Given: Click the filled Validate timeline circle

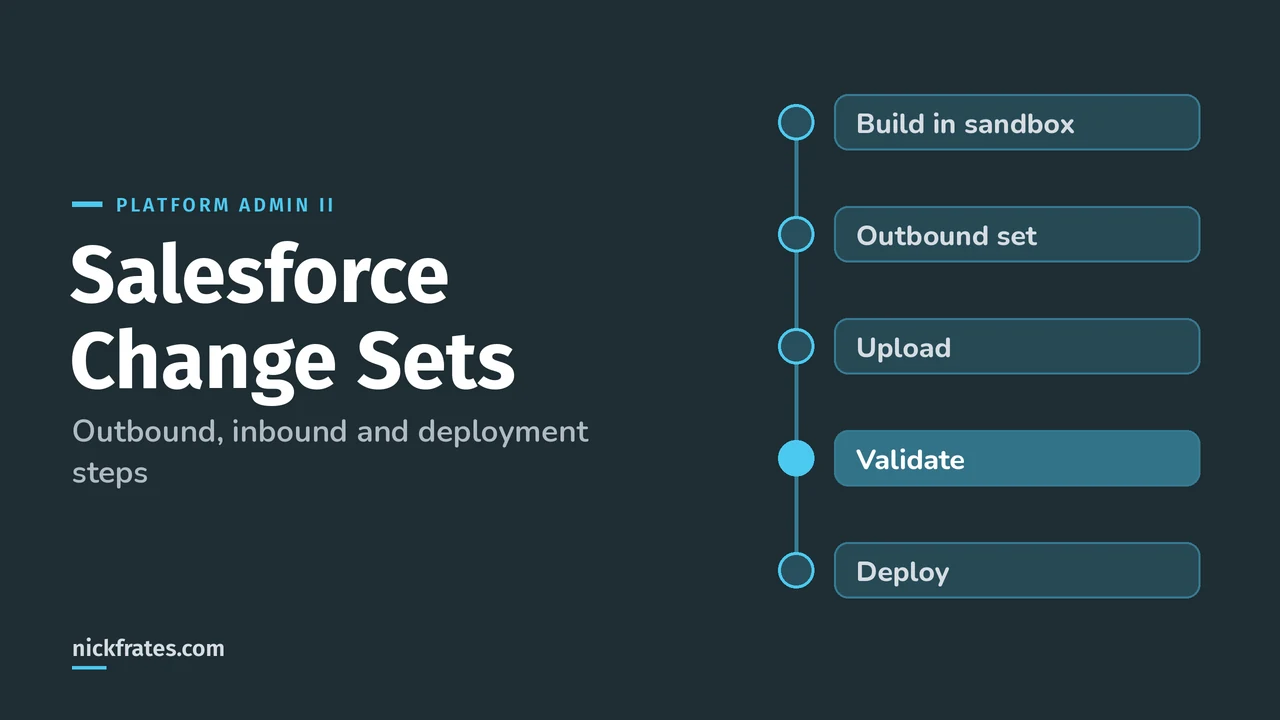Looking at the screenshot, I should point(796,458).
